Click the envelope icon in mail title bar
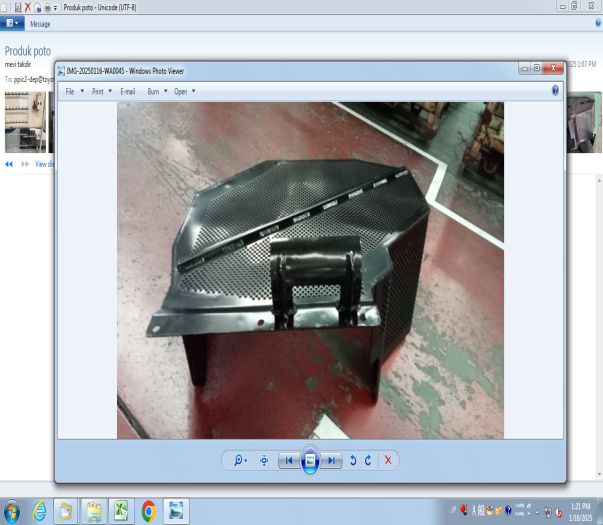This screenshot has height=525, width=603. click(x=3, y=7)
